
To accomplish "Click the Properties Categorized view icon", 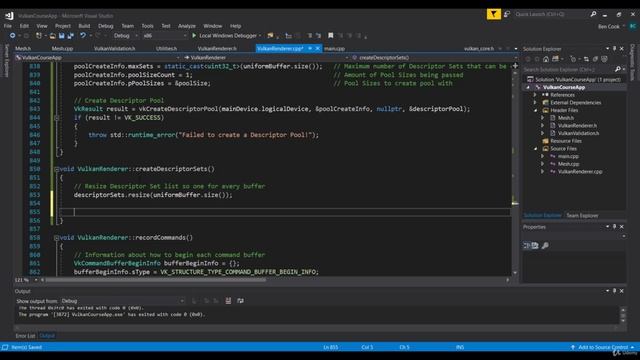I will pyautogui.click(x=527, y=245).
